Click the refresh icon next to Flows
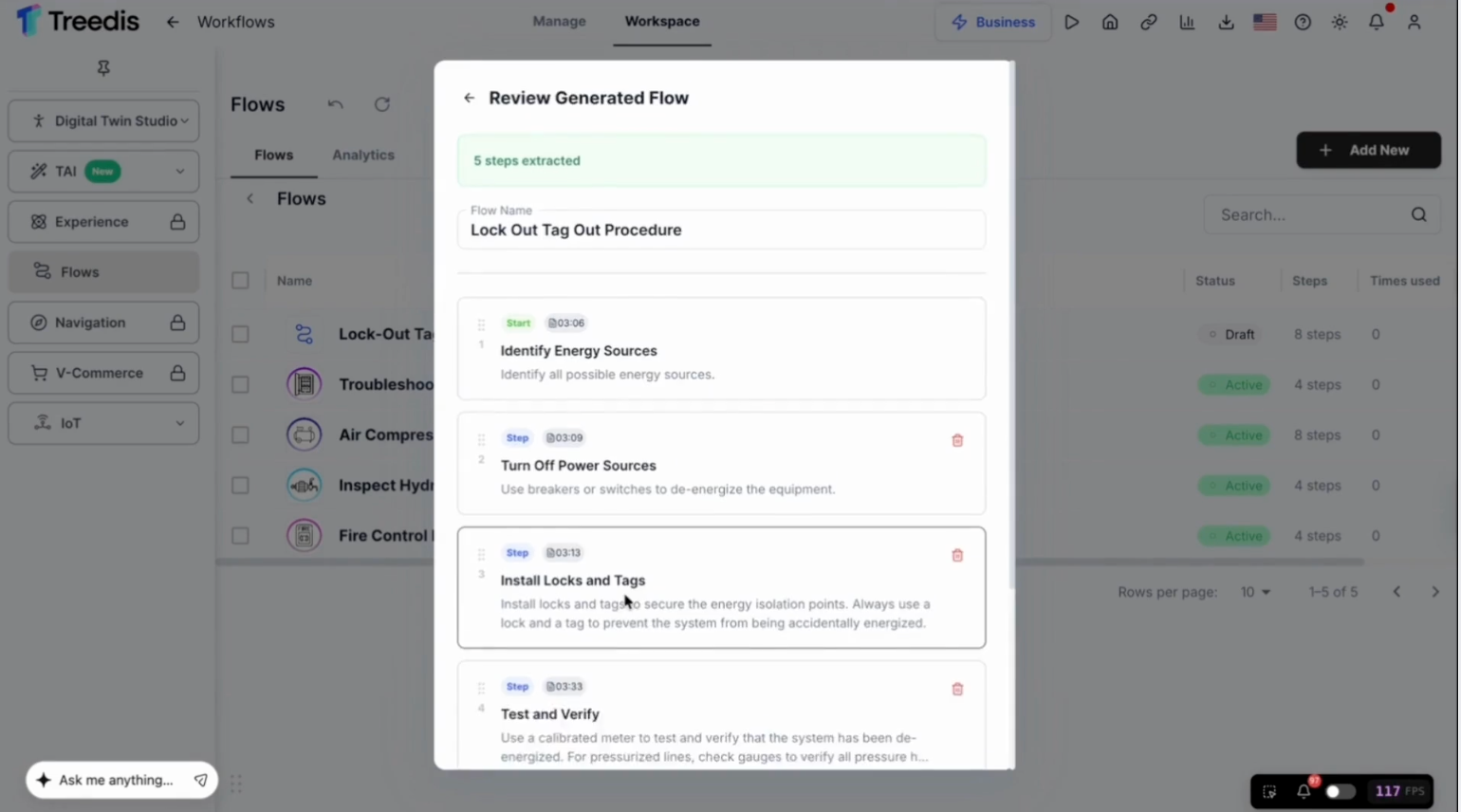Viewport: 1461px width, 812px height. pyautogui.click(x=382, y=104)
